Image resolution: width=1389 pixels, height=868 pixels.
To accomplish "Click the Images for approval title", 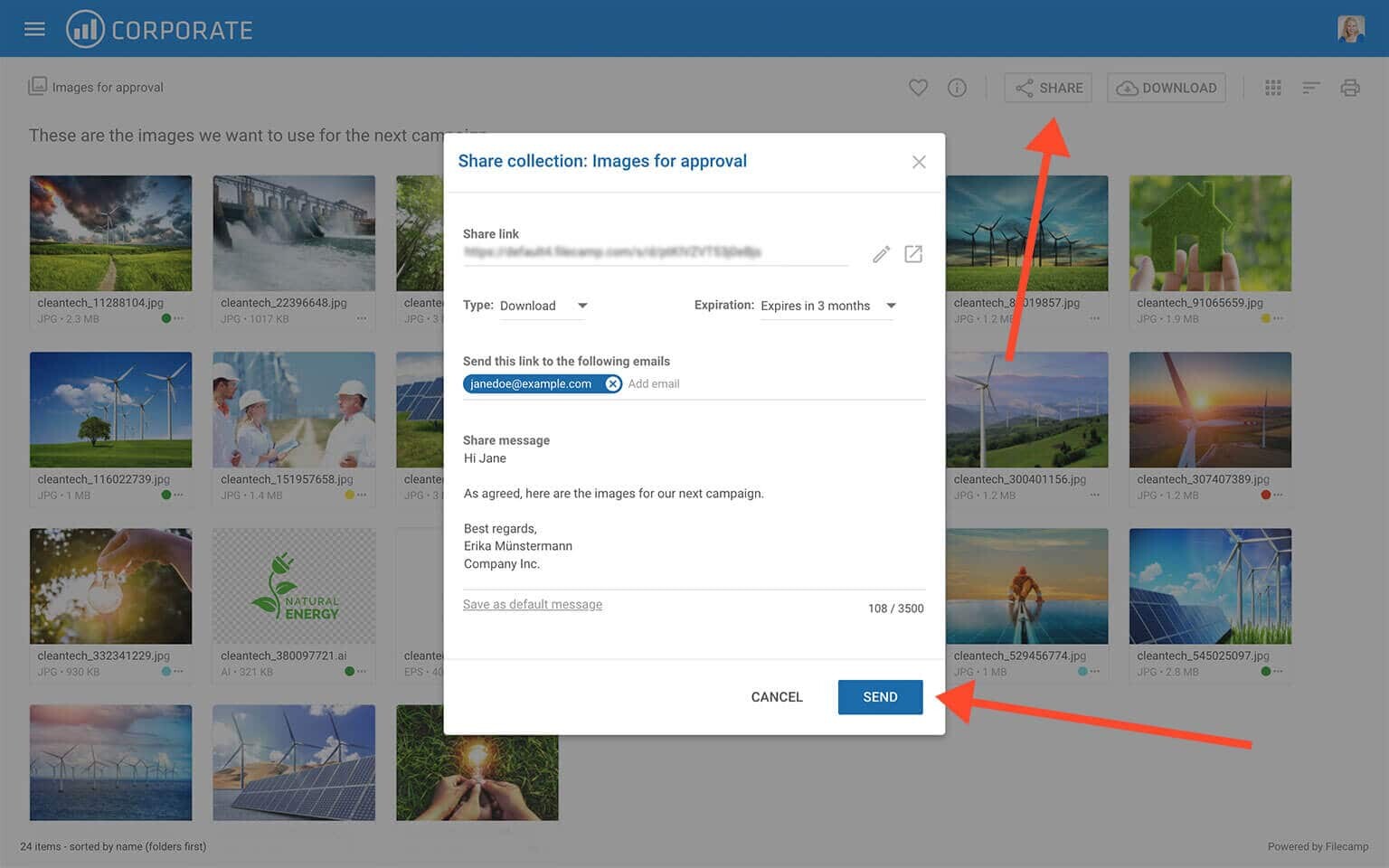I will pyautogui.click(x=108, y=88).
